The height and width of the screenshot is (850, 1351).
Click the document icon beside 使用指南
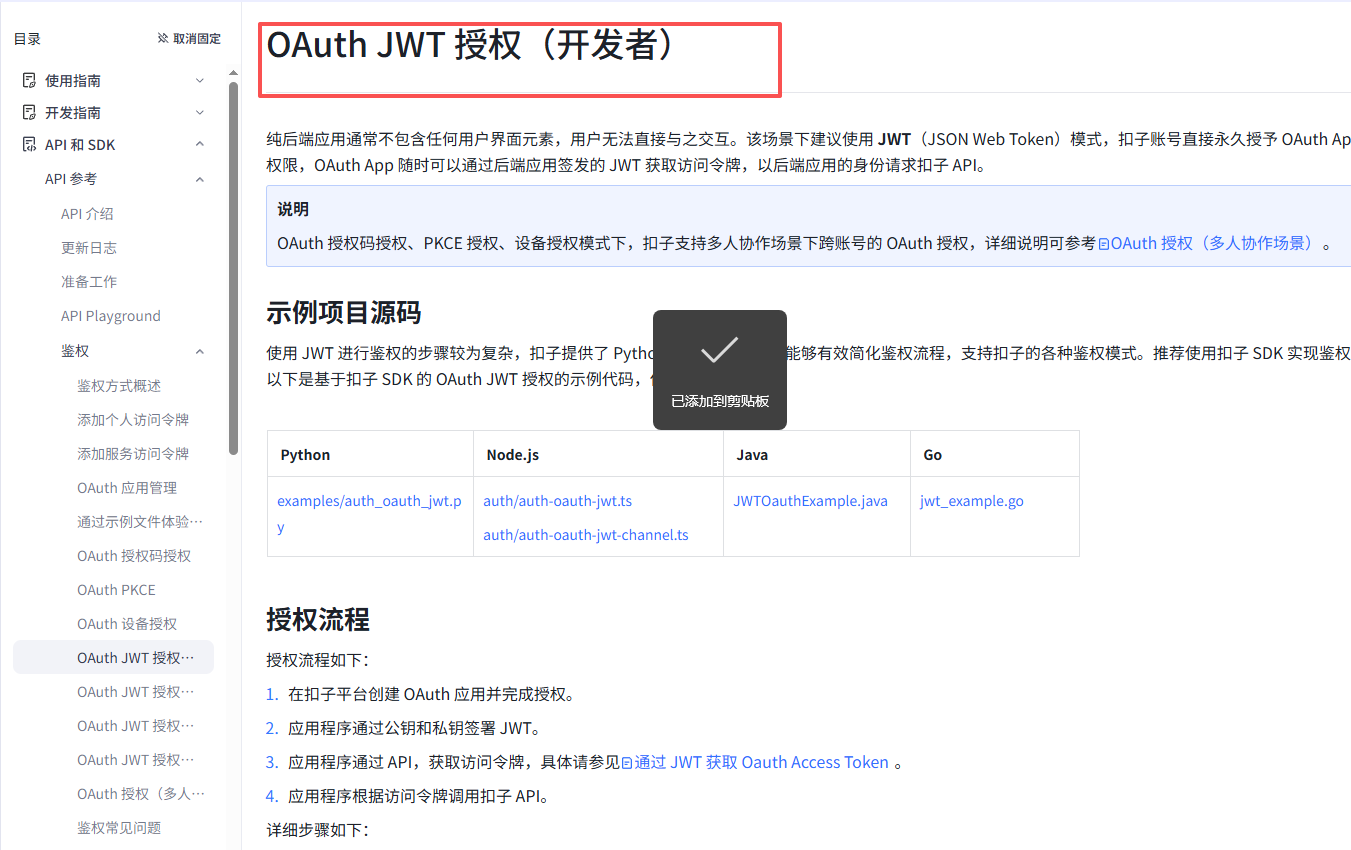click(29, 80)
